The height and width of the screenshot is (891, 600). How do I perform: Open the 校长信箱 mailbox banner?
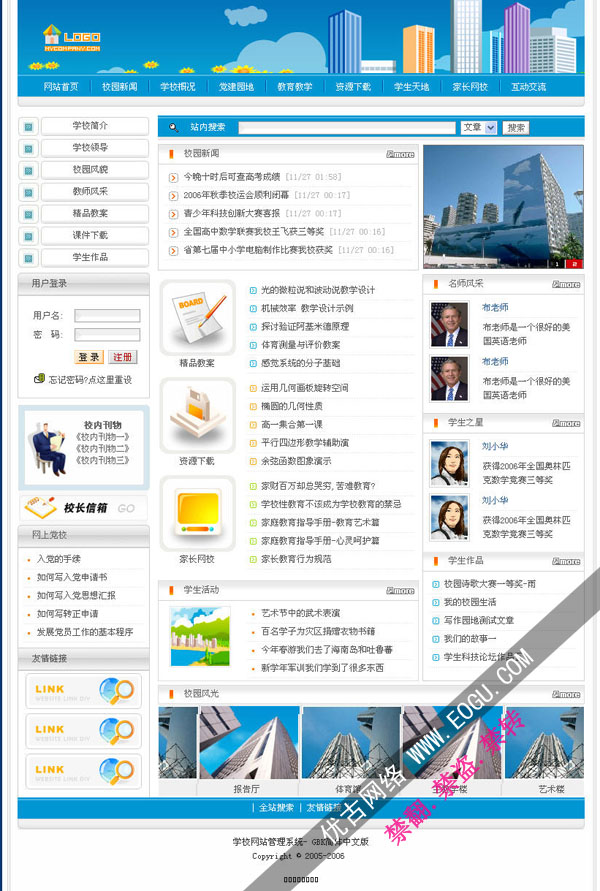83,507
